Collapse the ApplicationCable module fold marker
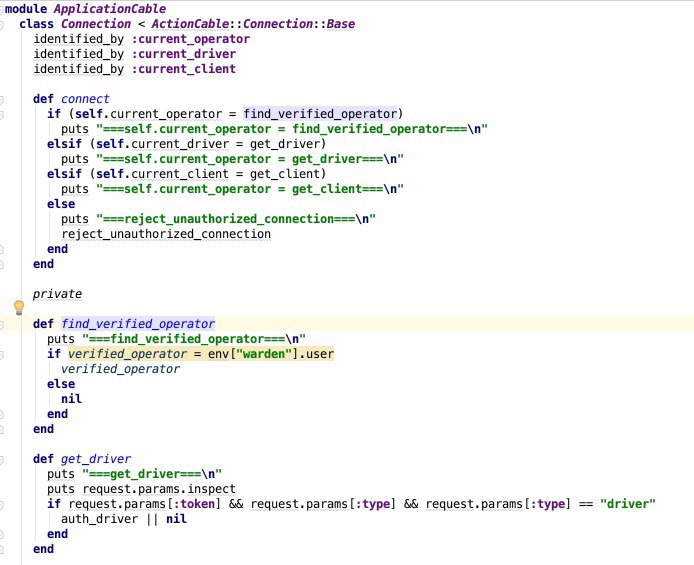The width and height of the screenshot is (694, 565). (x=1, y=9)
